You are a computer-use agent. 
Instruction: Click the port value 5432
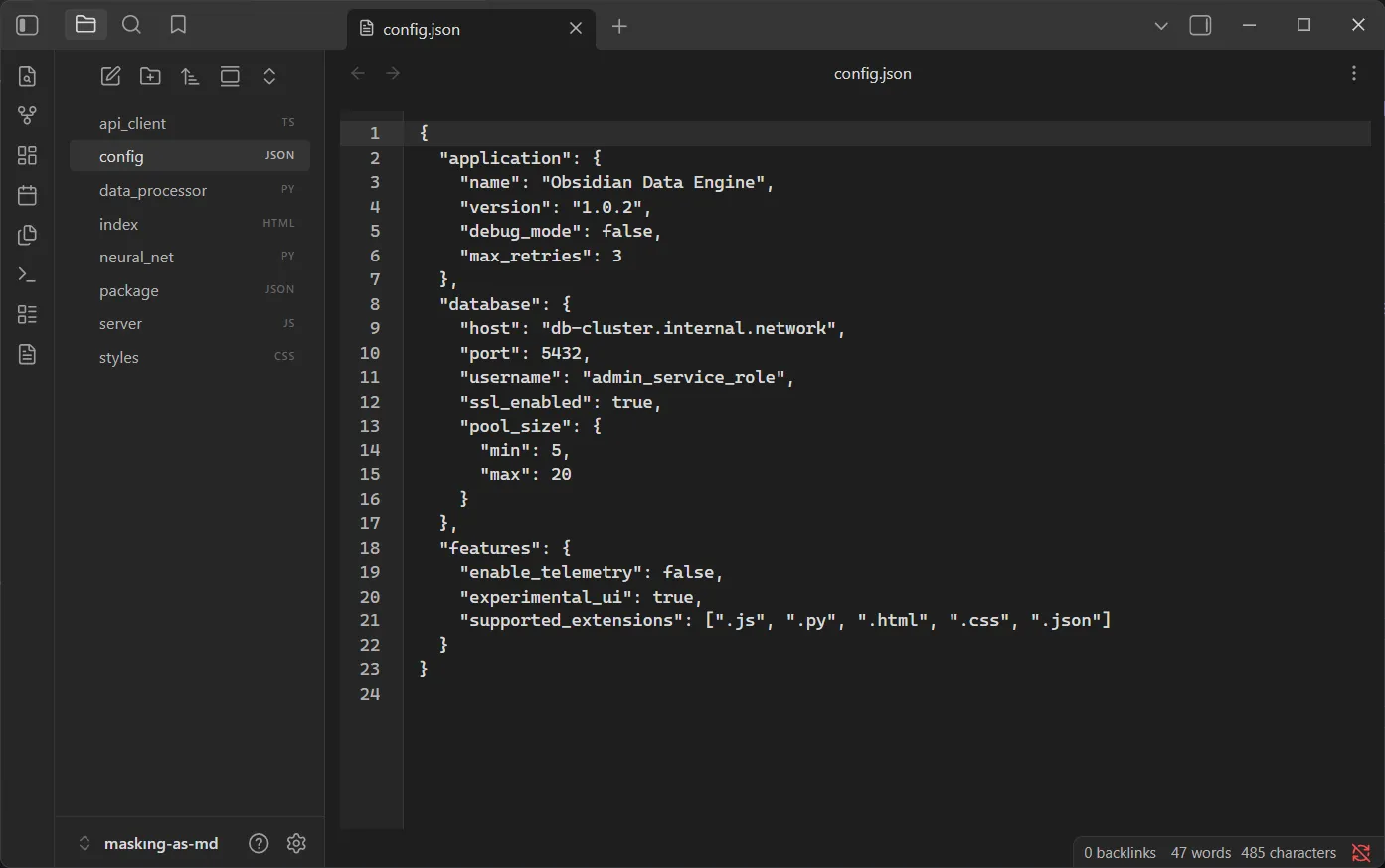pos(561,353)
